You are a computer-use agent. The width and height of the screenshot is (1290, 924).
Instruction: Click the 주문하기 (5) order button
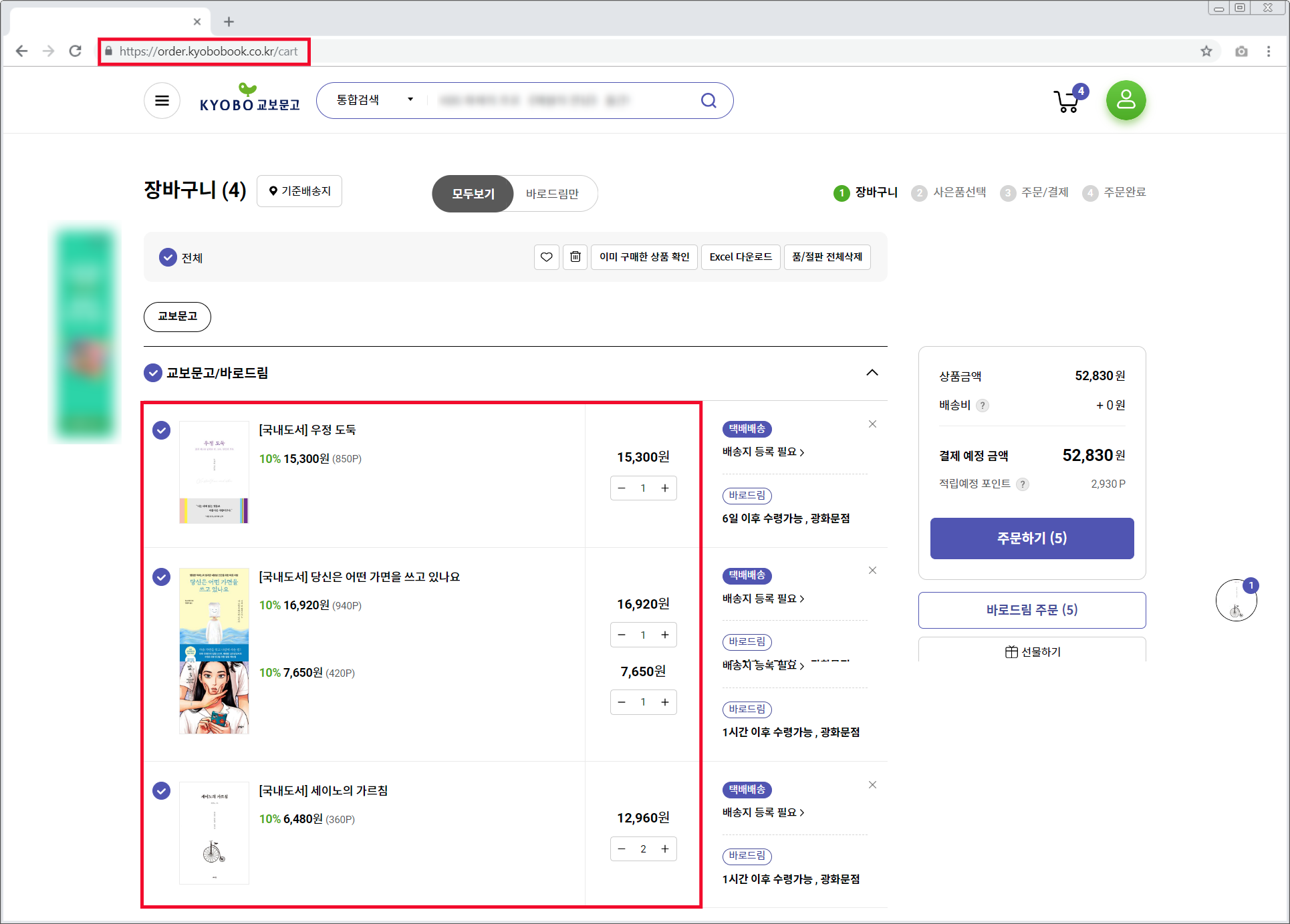(x=1031, y=538)
